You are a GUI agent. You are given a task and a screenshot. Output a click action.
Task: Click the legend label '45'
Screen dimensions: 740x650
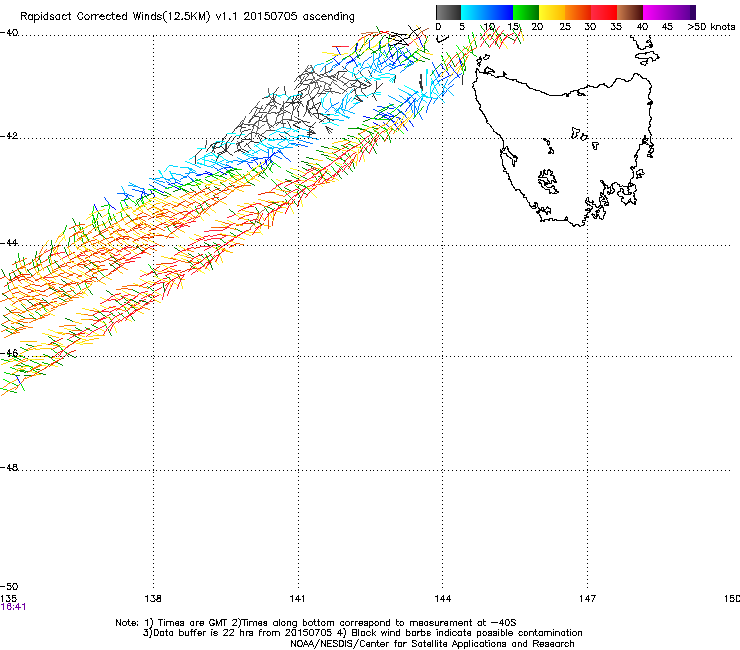point(667,27)
